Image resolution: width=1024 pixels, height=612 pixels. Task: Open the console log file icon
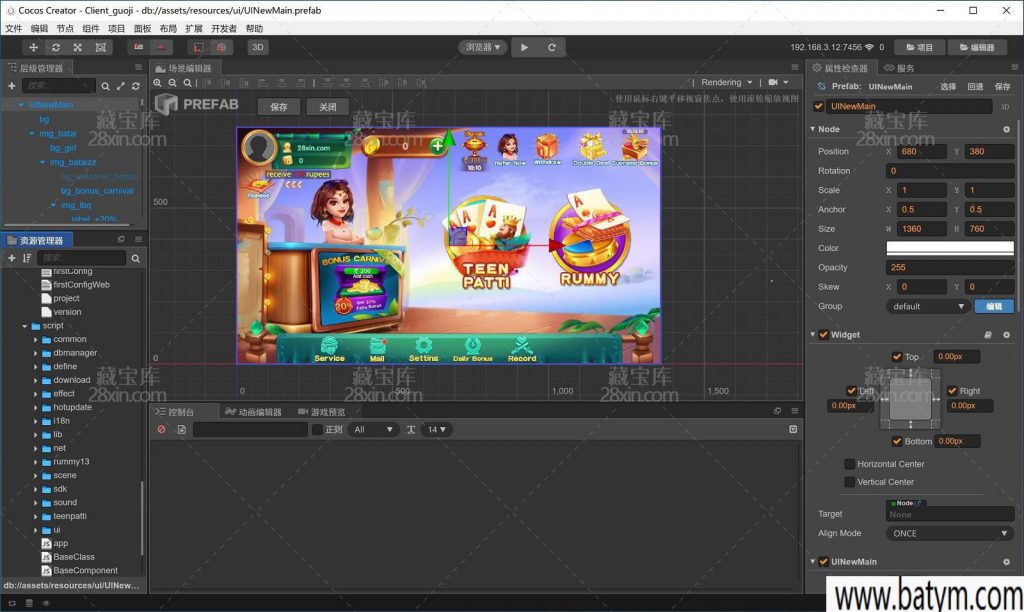(x=182, y=429)
